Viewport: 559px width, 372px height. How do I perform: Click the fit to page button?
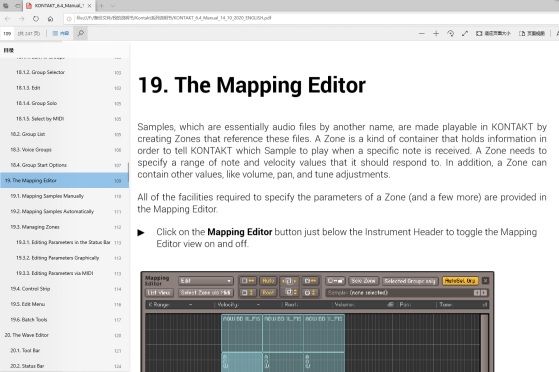click(x=493, y=34)
